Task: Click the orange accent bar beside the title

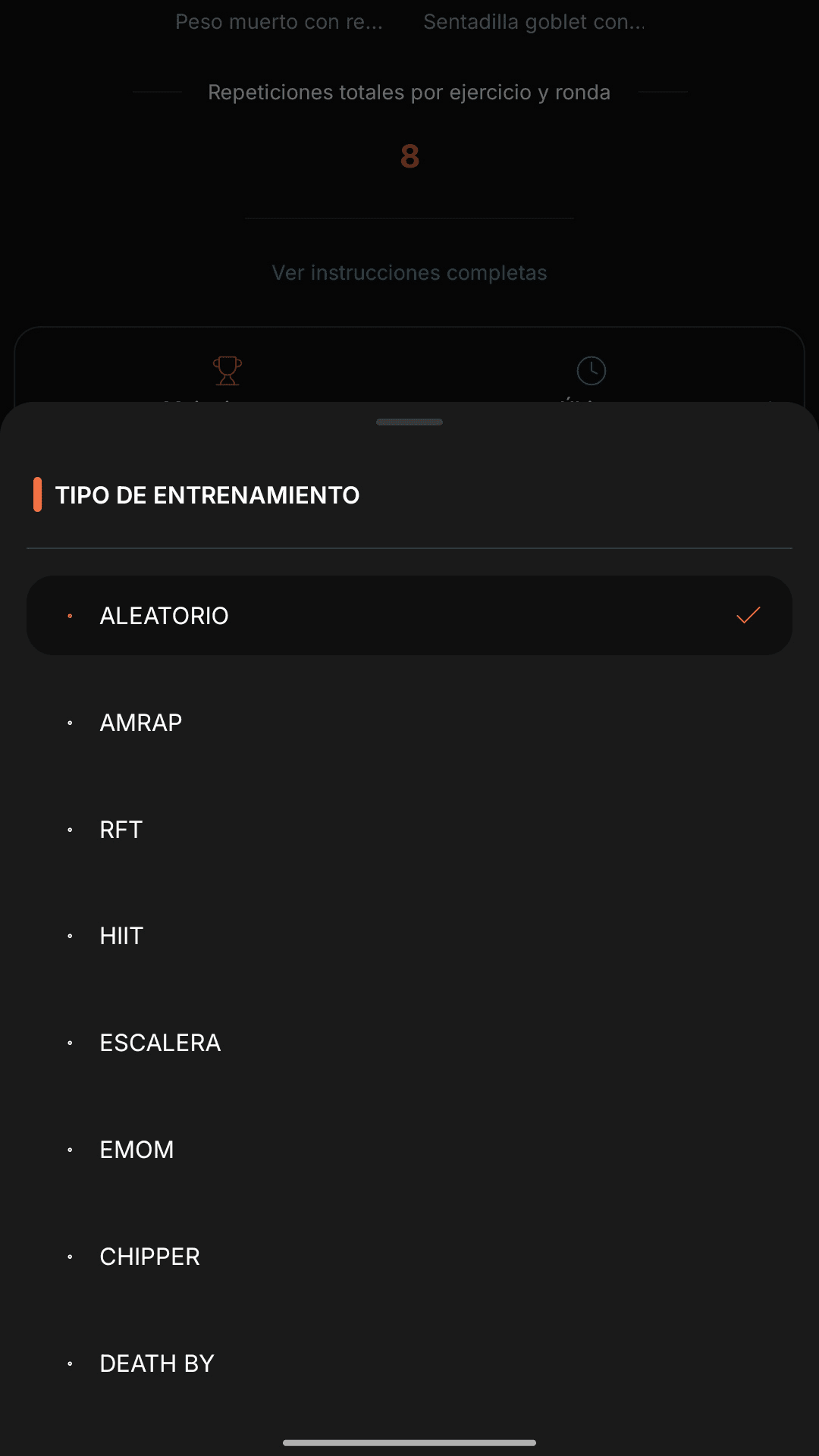Action: coord(37,494)
